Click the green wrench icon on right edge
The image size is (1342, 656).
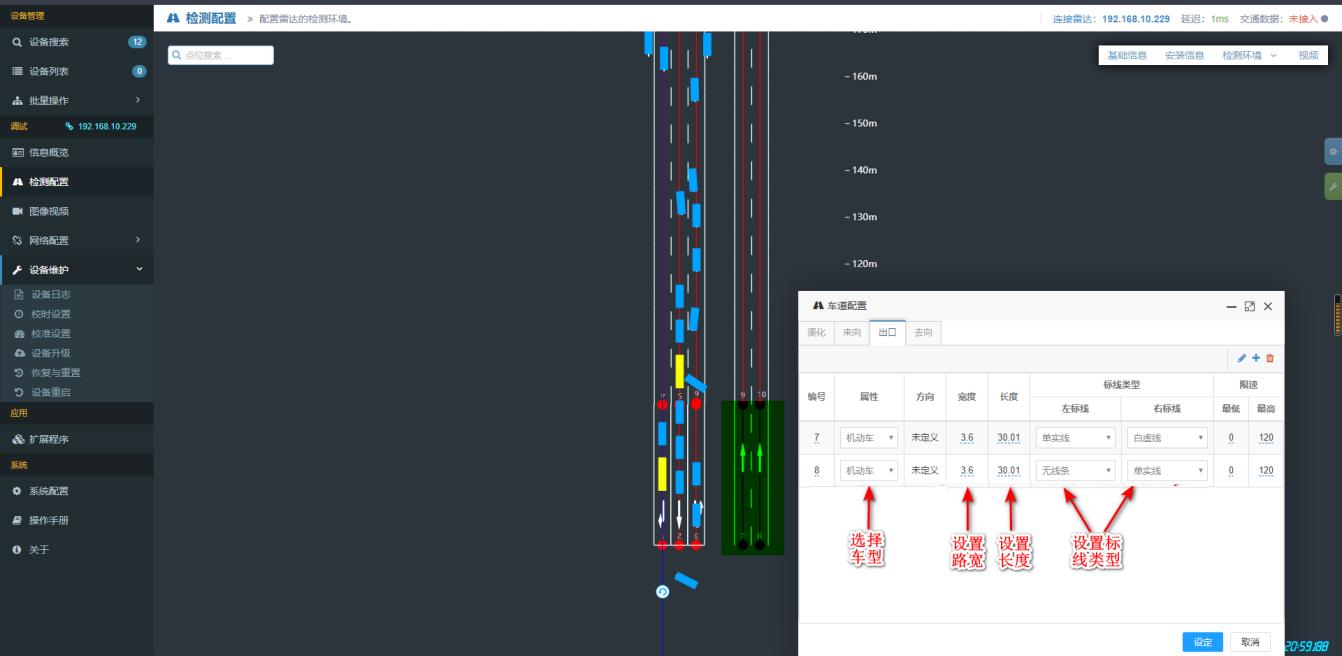(x=1332, y=186)
